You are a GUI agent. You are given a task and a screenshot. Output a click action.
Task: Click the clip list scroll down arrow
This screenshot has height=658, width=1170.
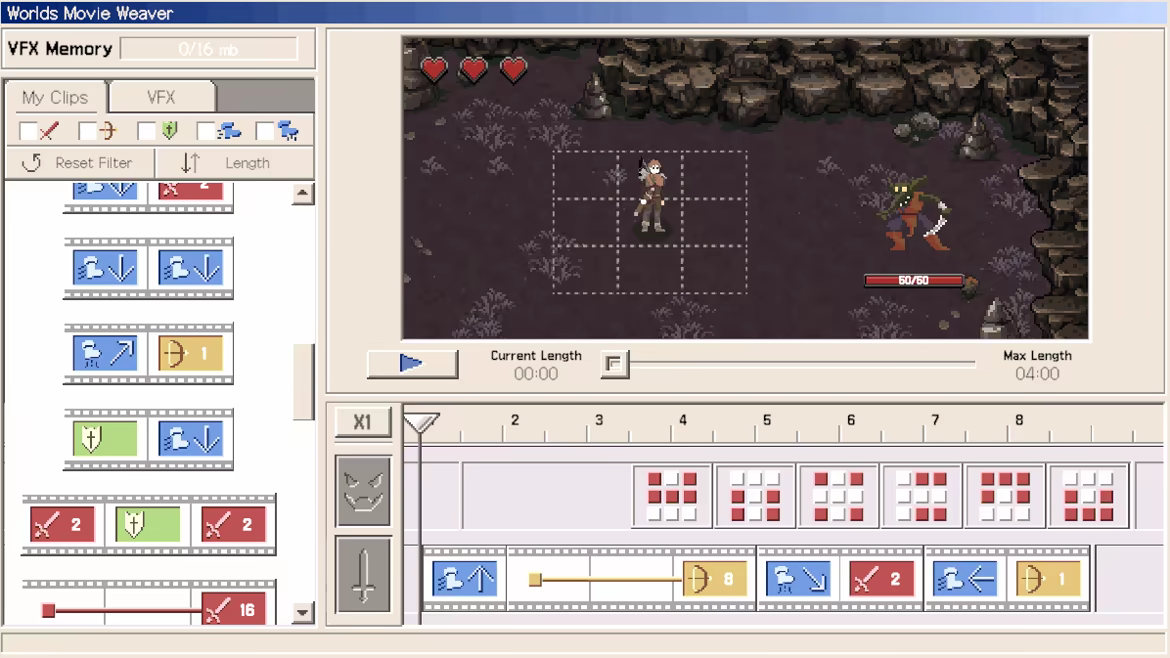[302, 613]
